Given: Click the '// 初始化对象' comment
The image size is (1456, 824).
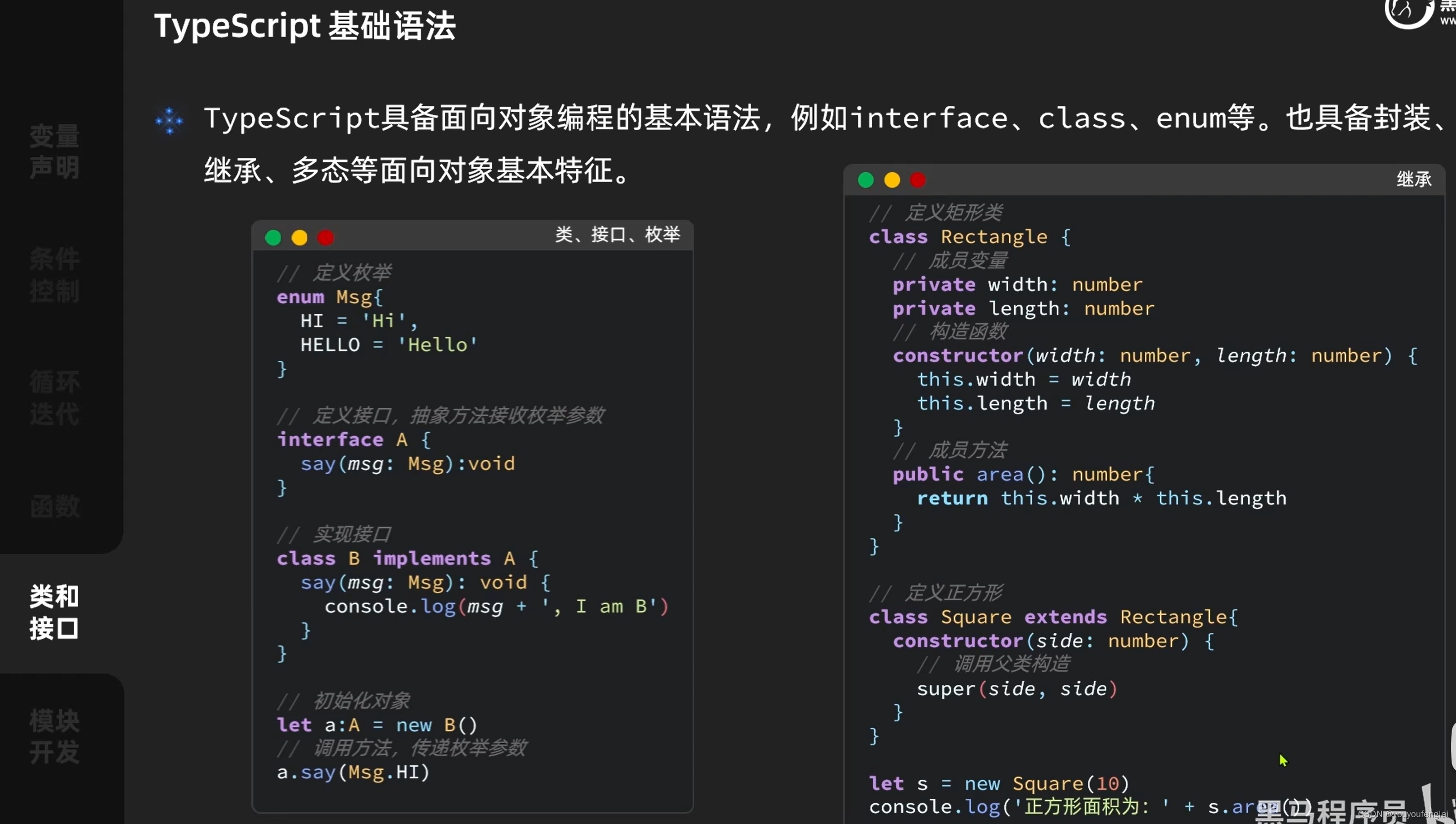Looking at the screenshot, I should 343,701.
